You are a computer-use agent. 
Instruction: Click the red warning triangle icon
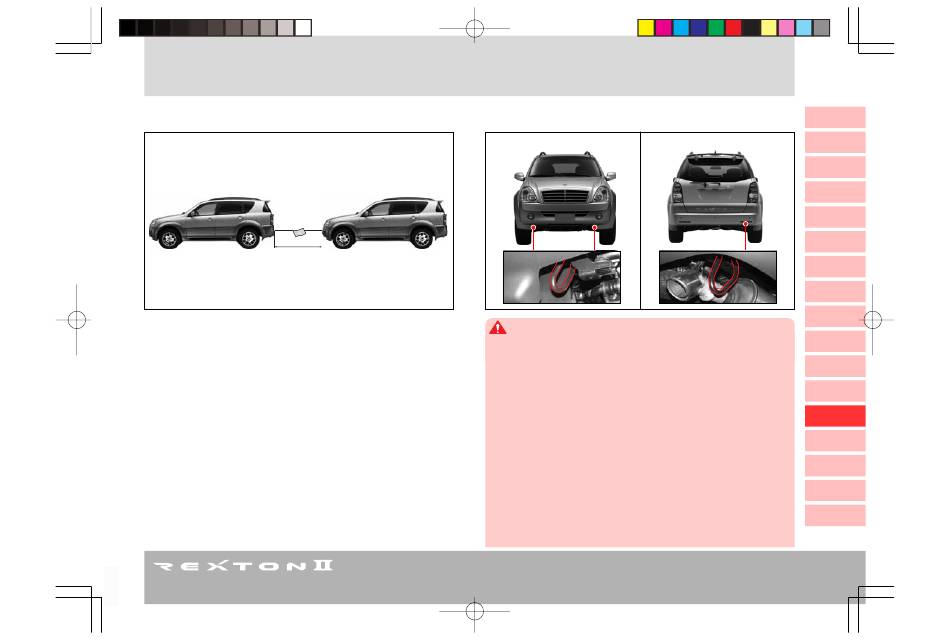point(497,328)
